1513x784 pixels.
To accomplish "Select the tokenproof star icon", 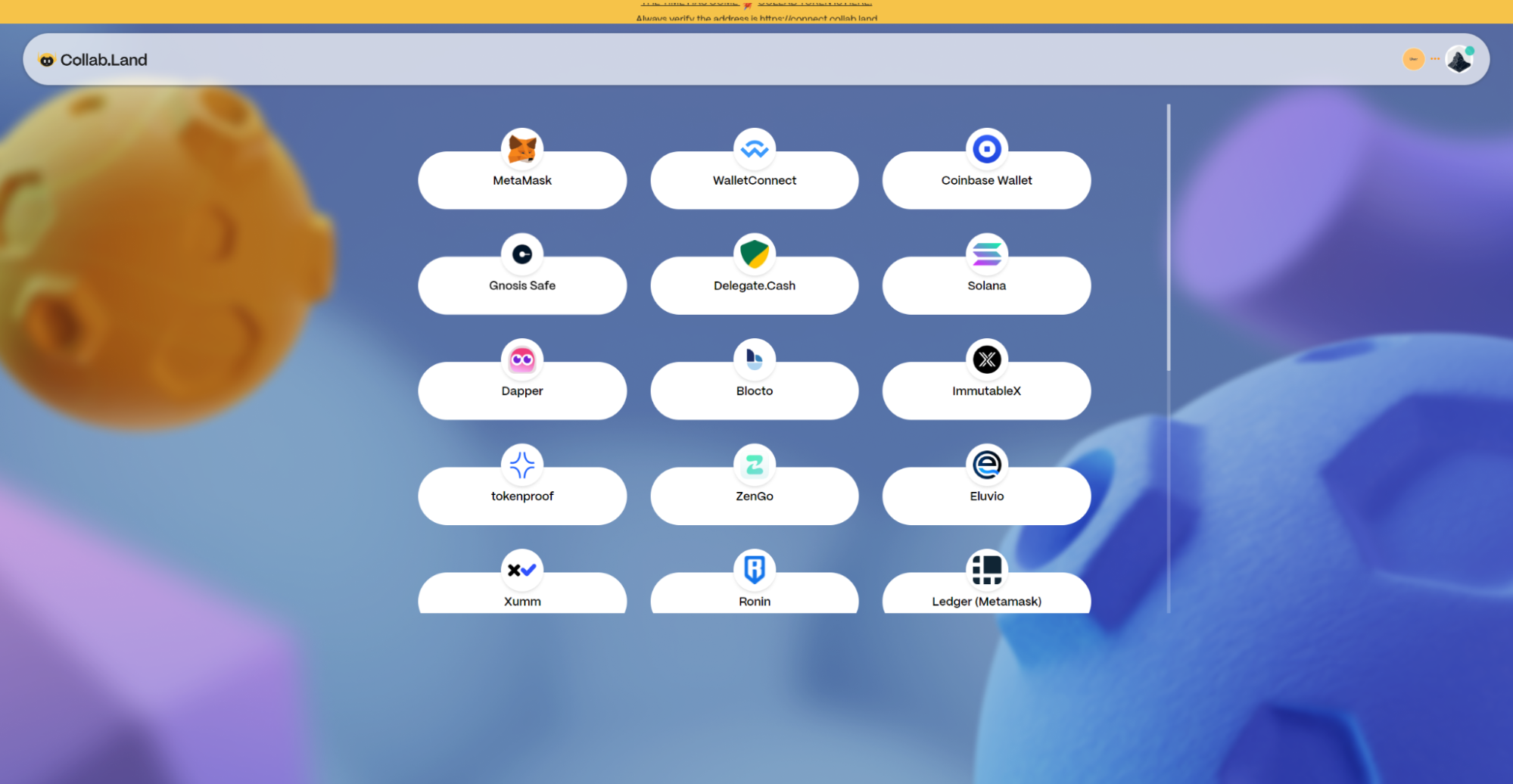I will 521,465.
